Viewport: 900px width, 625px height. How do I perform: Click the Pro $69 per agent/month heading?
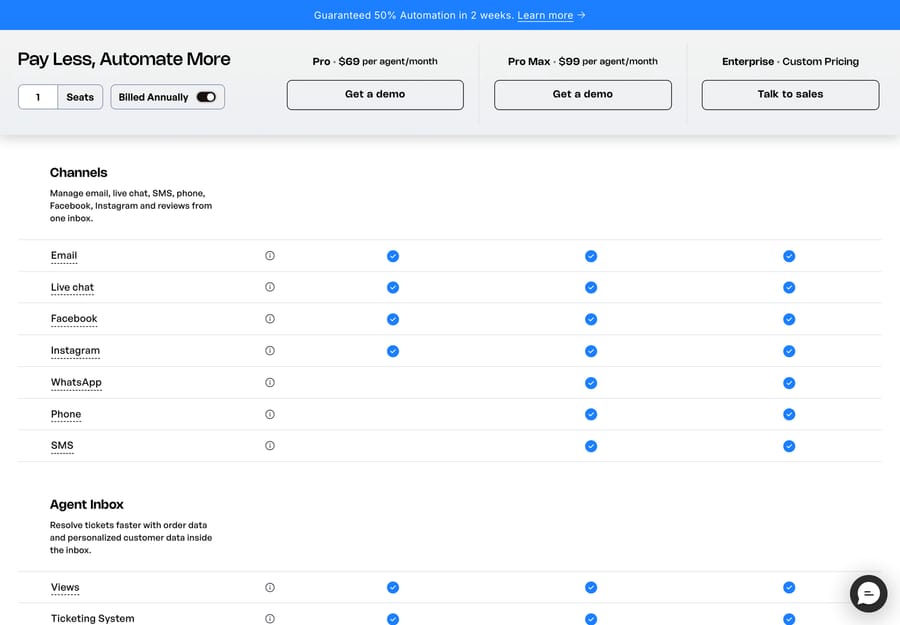pos(375,61)
